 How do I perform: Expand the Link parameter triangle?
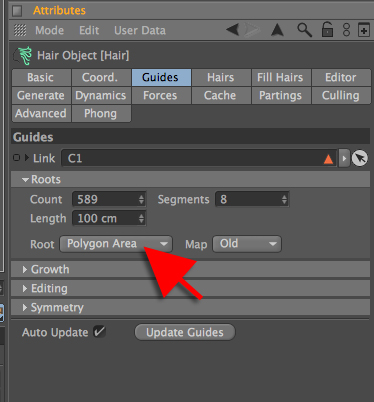27,158
